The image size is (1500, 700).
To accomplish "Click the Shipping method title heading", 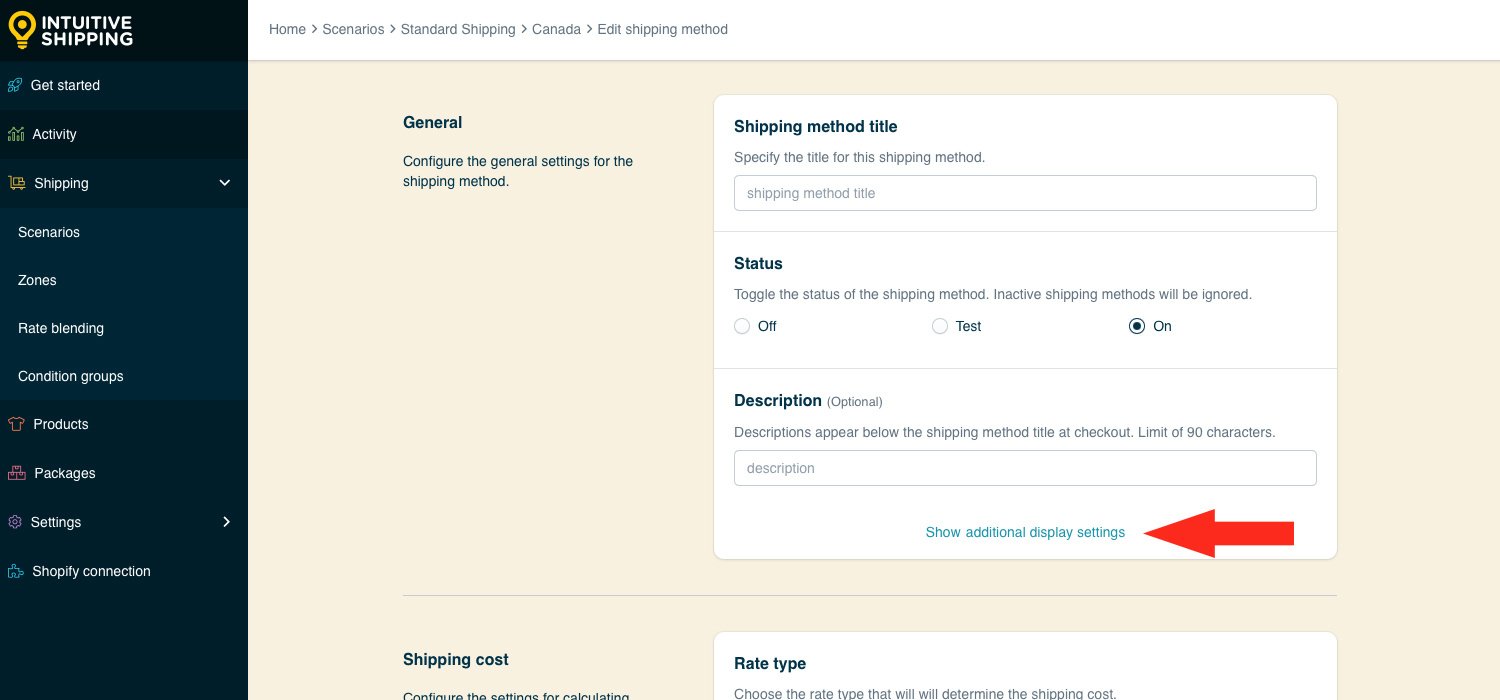I will pyautogui.click(x=816, y=126).
